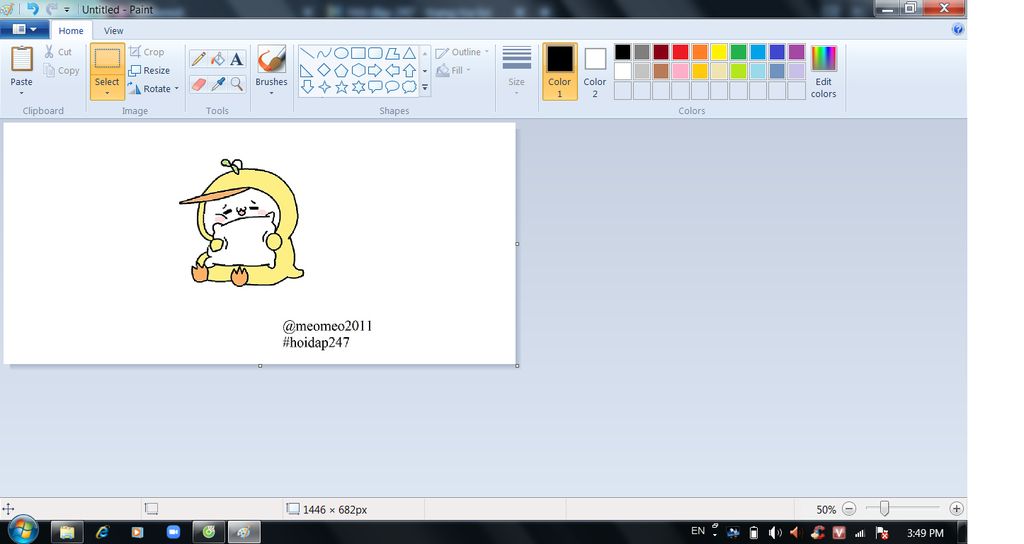Switch to the View tab
This screenshot has height=544, width=1024.
tap(113, 31)
